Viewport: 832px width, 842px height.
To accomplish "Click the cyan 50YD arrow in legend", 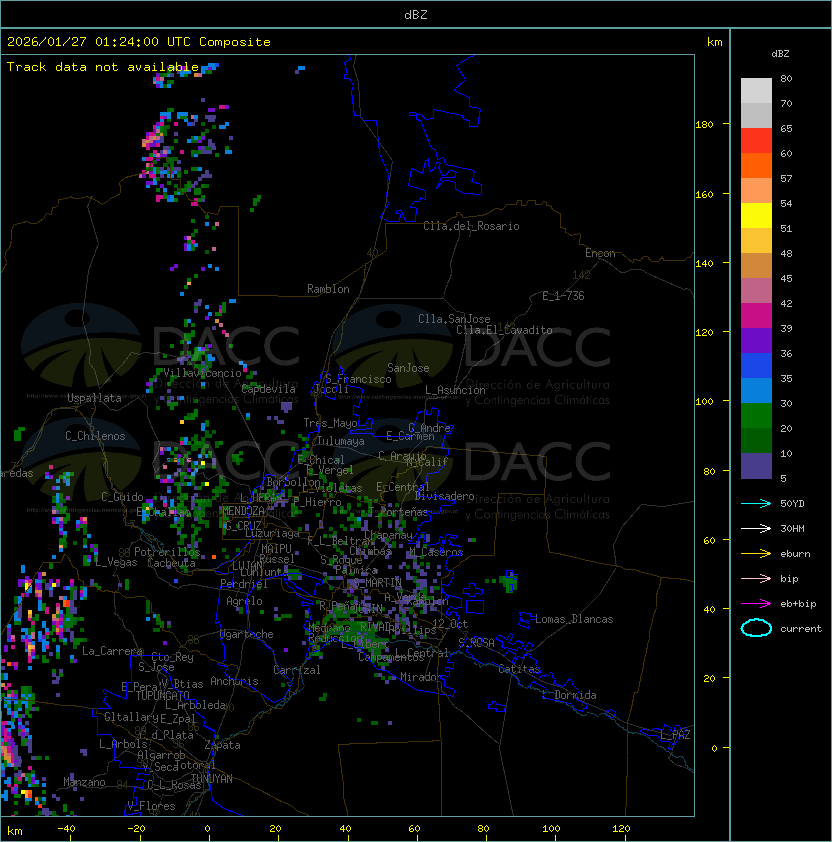I will tap(756, 503).
